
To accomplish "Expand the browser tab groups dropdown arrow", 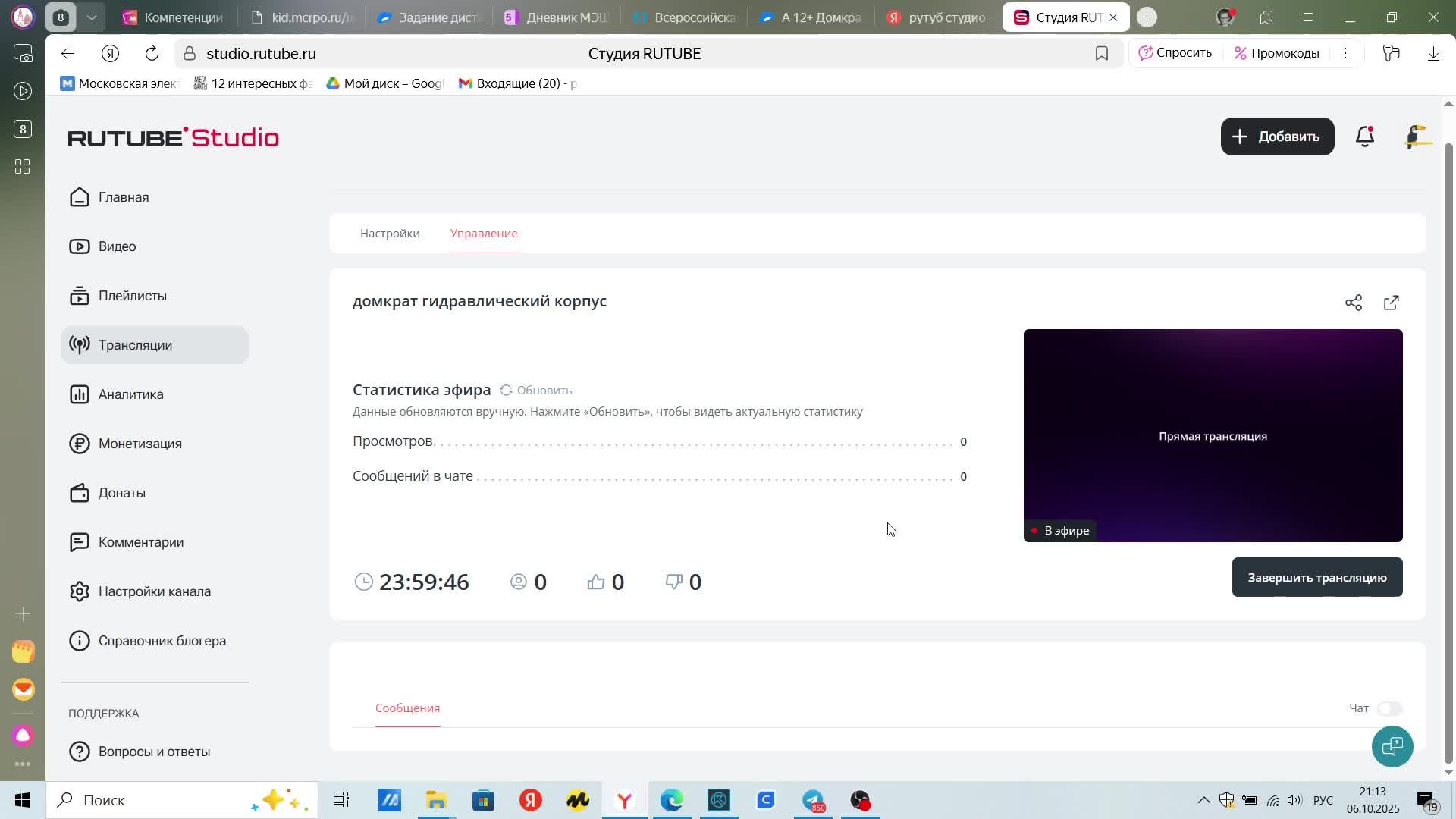I will tap(91, 17).
